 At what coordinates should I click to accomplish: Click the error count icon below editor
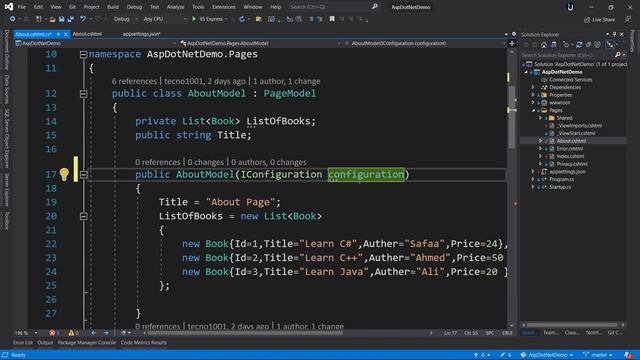click(x=52, y=333)
